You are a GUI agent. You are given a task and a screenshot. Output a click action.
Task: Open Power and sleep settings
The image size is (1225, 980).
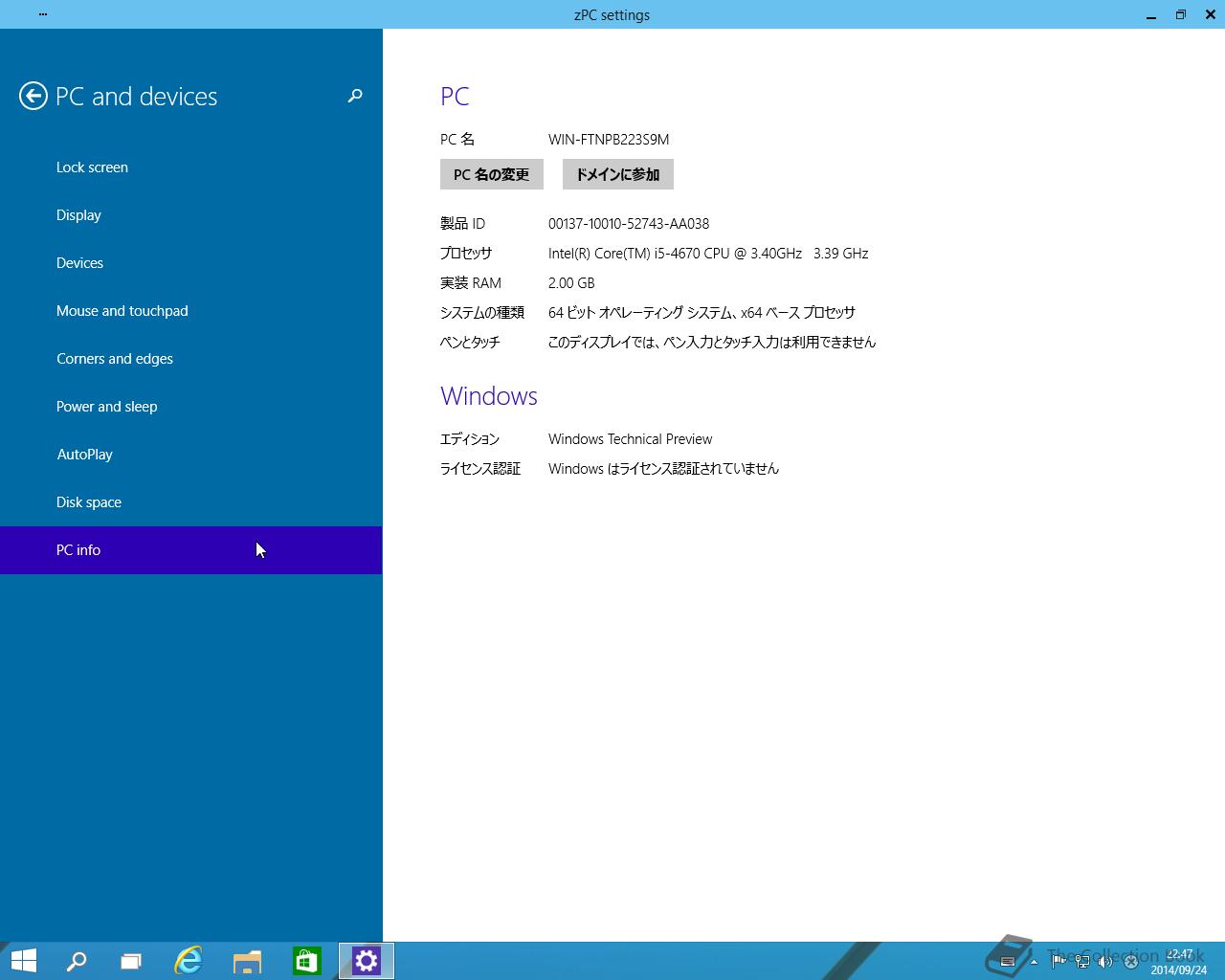191,407
